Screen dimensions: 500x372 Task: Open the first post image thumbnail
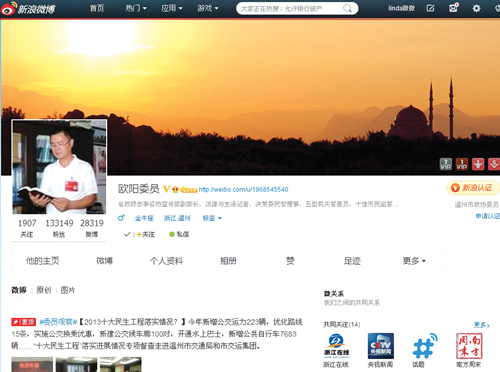pos(32,365)
